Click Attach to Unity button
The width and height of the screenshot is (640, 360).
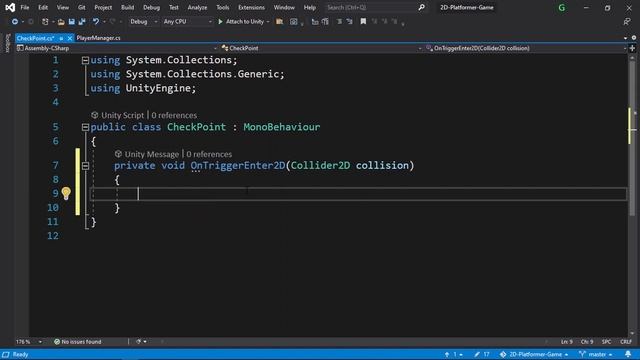(x=244, y=22)
